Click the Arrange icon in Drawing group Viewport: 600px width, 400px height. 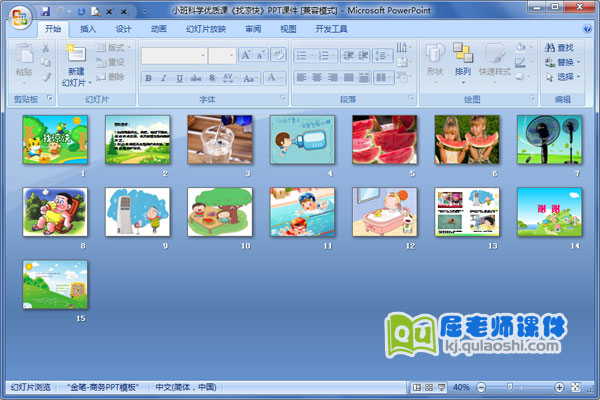(463, 53)
